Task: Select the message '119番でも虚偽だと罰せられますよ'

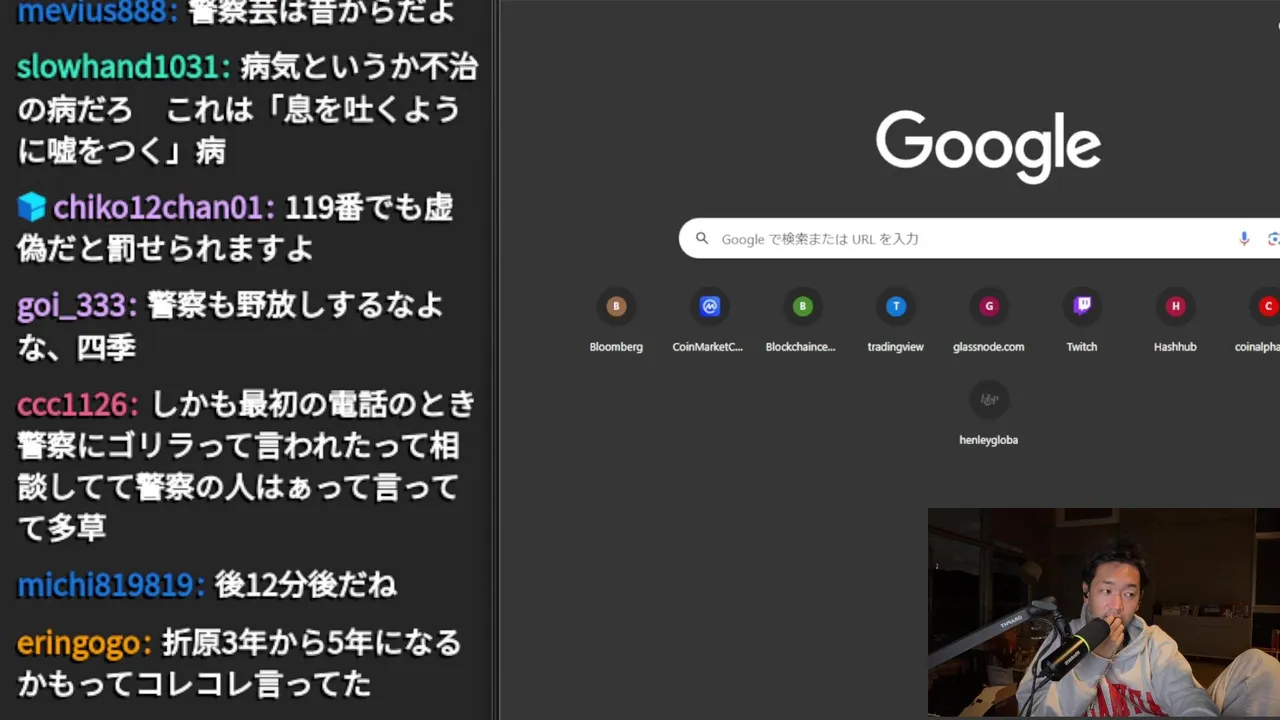Action: 236,227
